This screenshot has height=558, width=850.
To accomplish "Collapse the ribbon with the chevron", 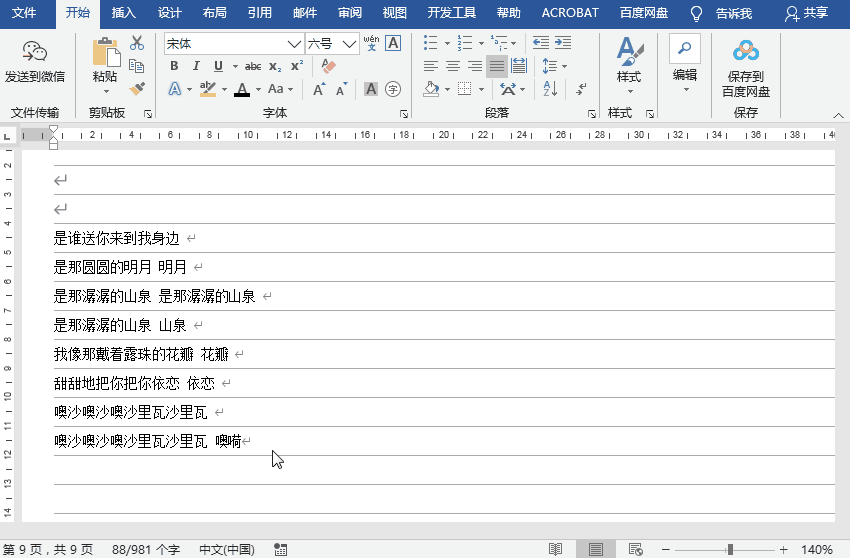I will (838, 115).
